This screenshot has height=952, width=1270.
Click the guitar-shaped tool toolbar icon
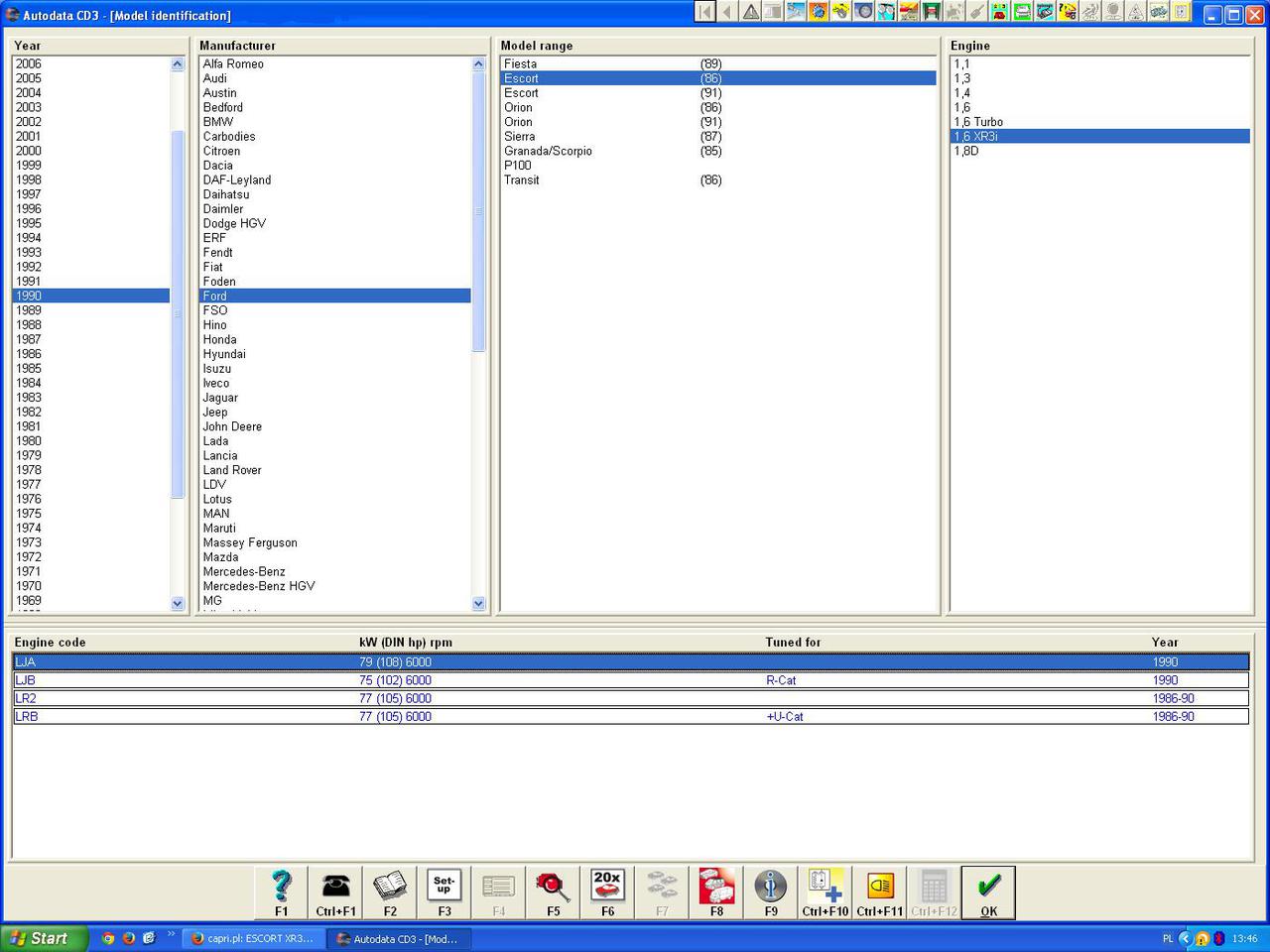[x=976, y=12]
